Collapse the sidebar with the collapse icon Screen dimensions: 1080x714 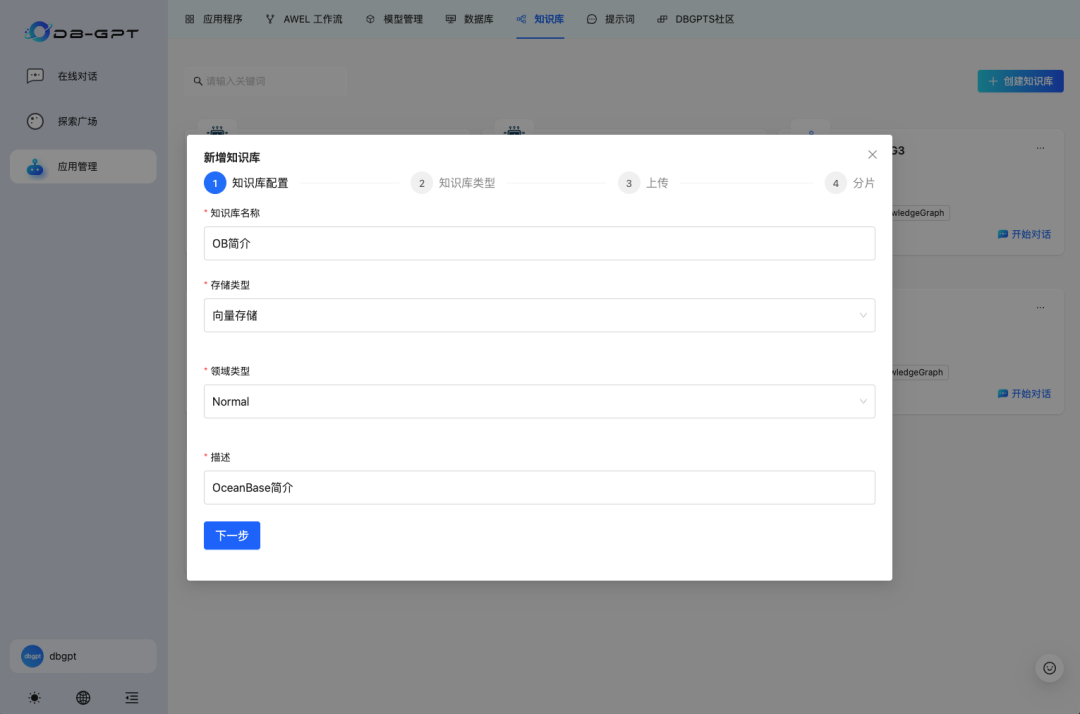click(x=131, y=697)
